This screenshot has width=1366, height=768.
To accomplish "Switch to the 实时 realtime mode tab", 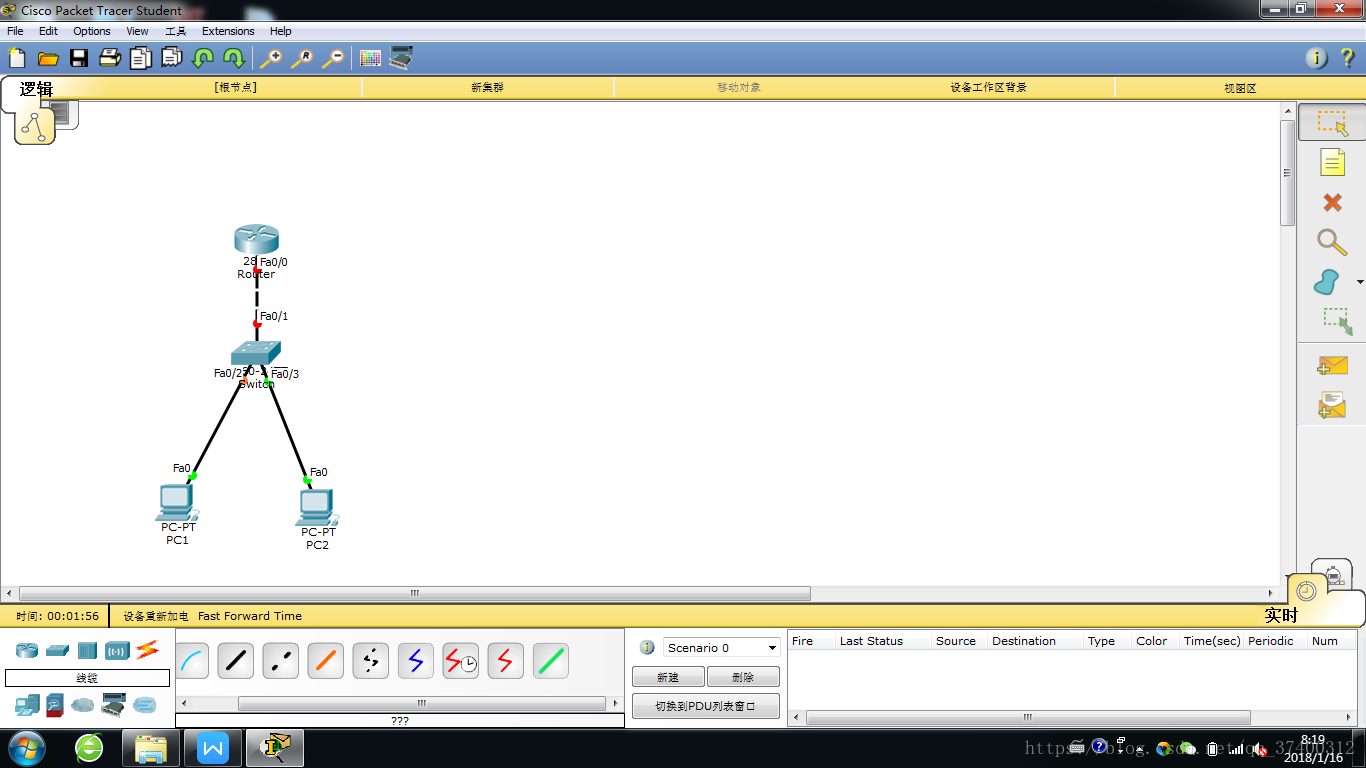I will click(1281, 615).
